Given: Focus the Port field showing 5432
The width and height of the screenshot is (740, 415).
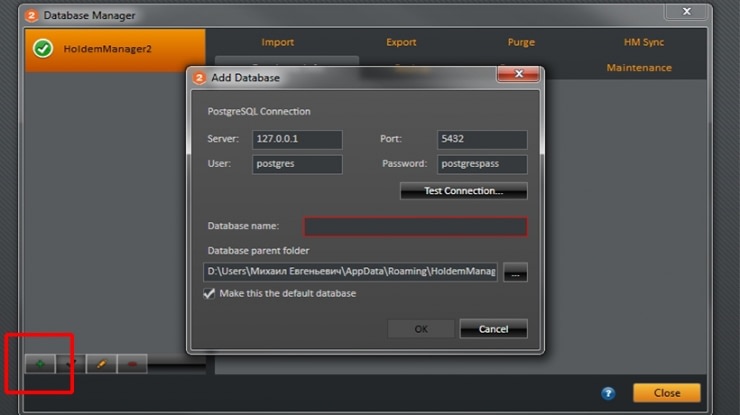Looking at the screenshot, I should [482, 139].
